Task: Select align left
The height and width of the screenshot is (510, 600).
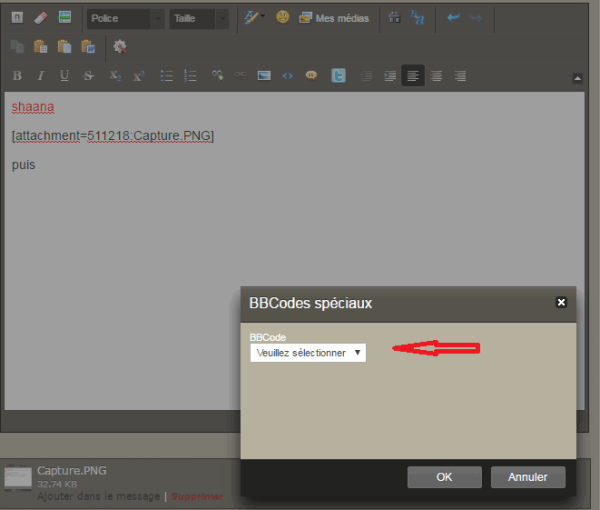Action: [x=413, y=76]
